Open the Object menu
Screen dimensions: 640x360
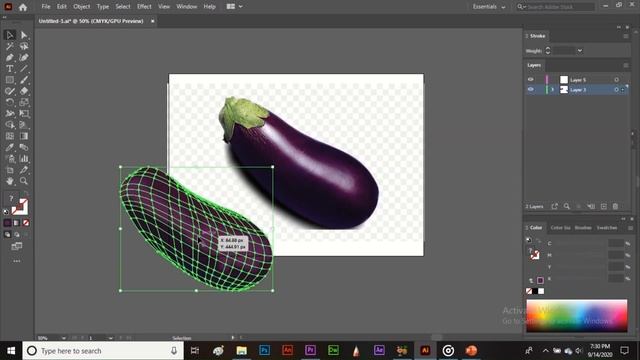[x=82, y=7]
